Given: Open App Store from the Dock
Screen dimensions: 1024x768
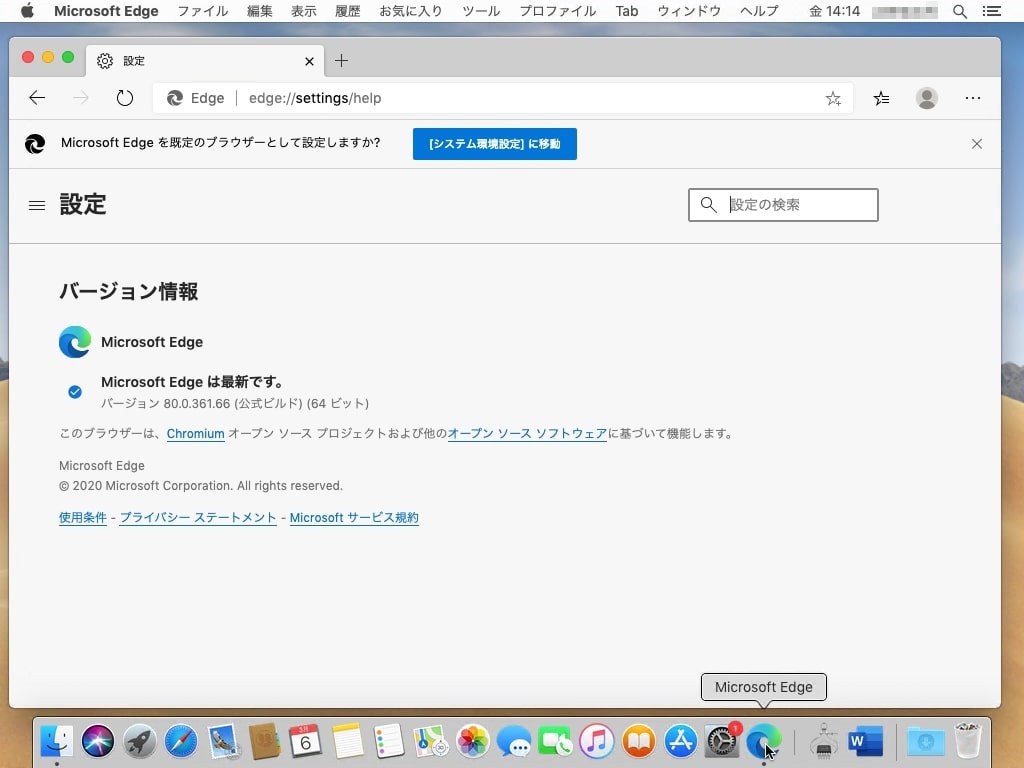Looking at the screenshot, I should click(x=680, y=741).
